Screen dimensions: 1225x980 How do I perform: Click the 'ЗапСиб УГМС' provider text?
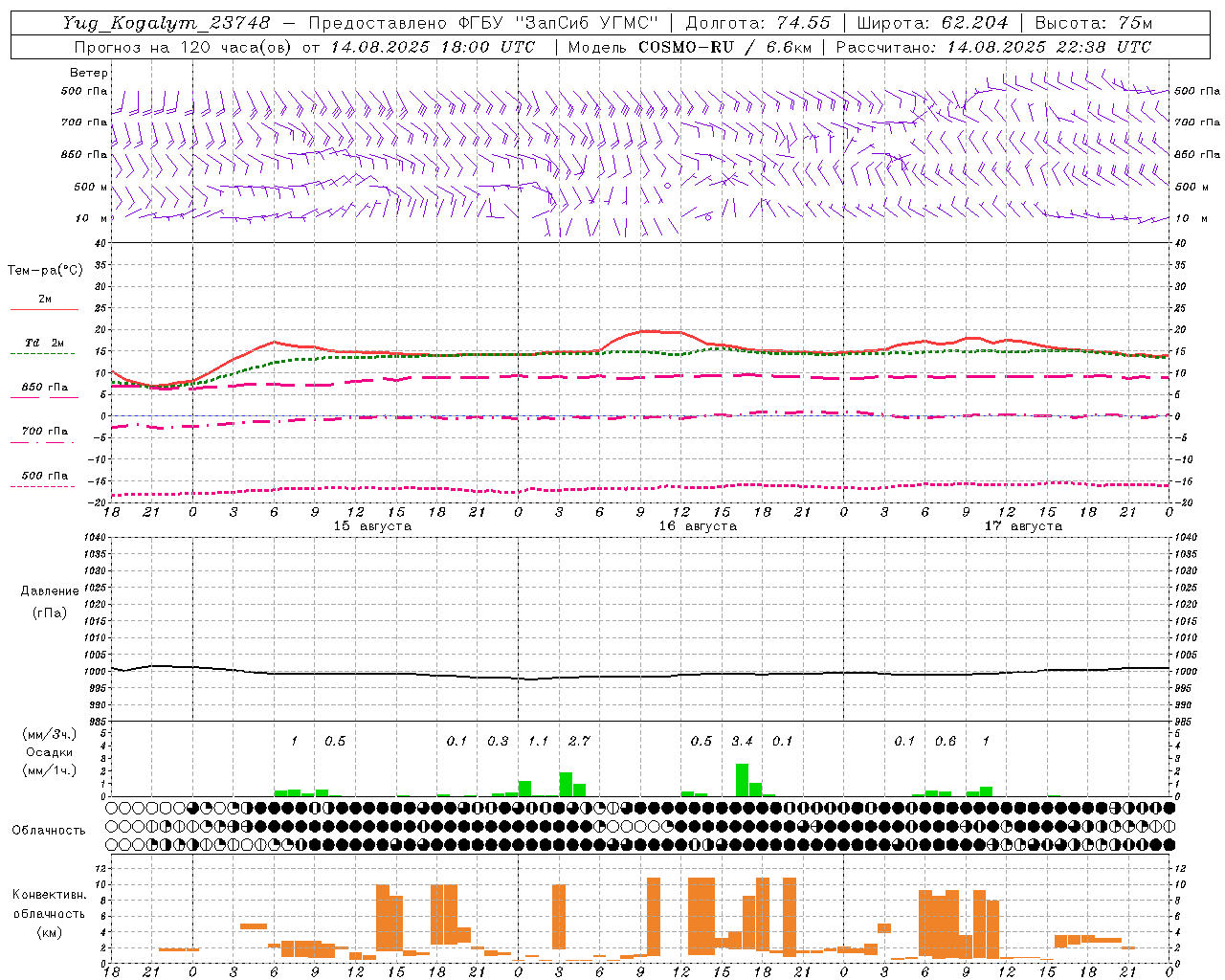588,23
